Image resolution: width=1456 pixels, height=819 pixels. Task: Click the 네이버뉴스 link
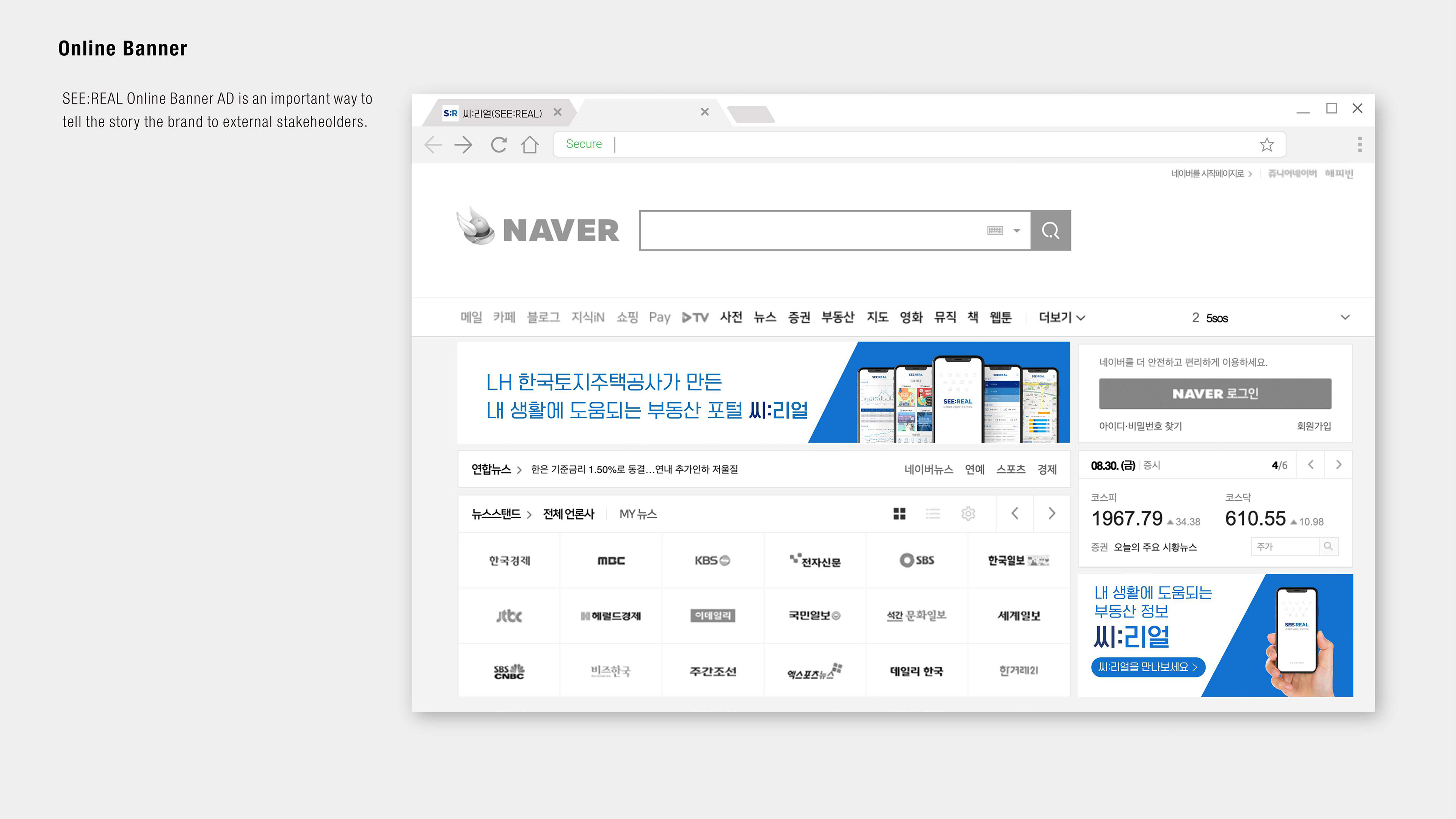click(929, 469)
